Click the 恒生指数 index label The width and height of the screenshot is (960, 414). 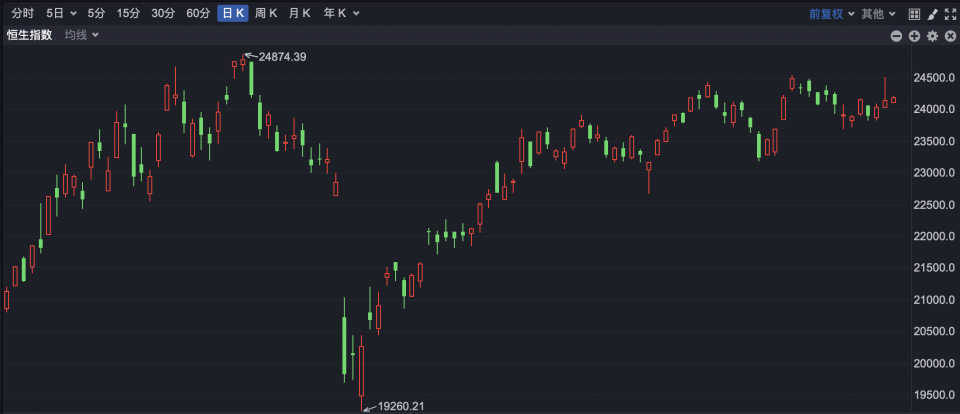29,35
